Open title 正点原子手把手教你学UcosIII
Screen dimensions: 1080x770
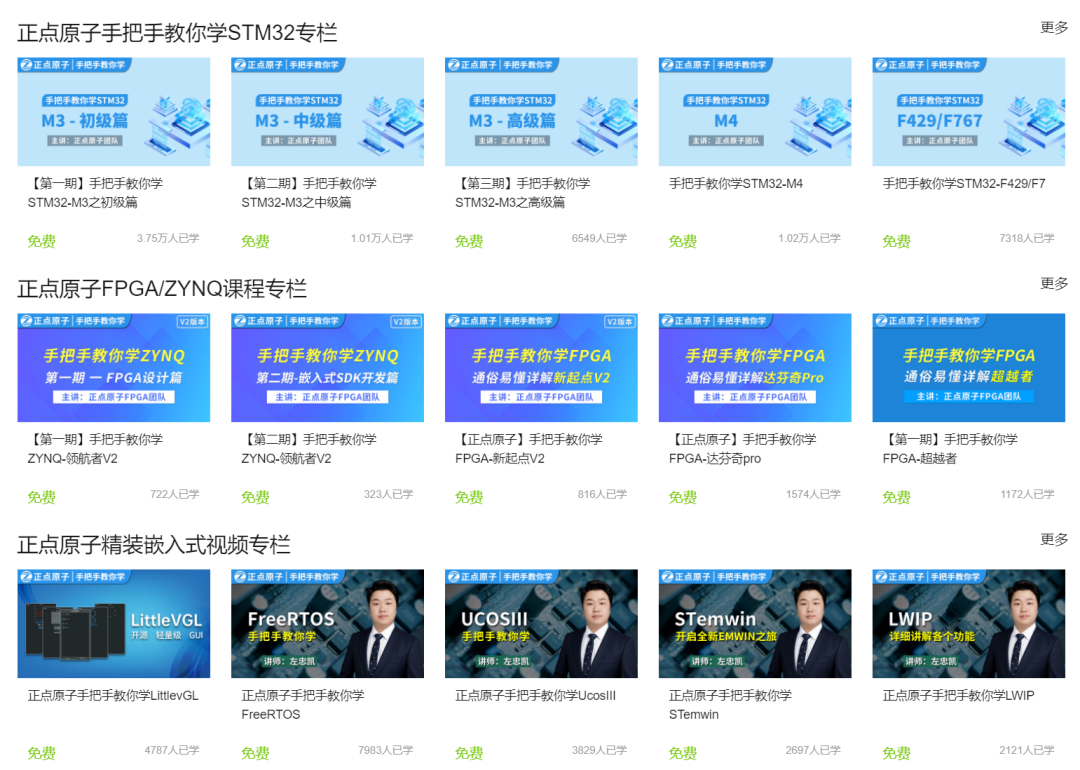point(535,696)
